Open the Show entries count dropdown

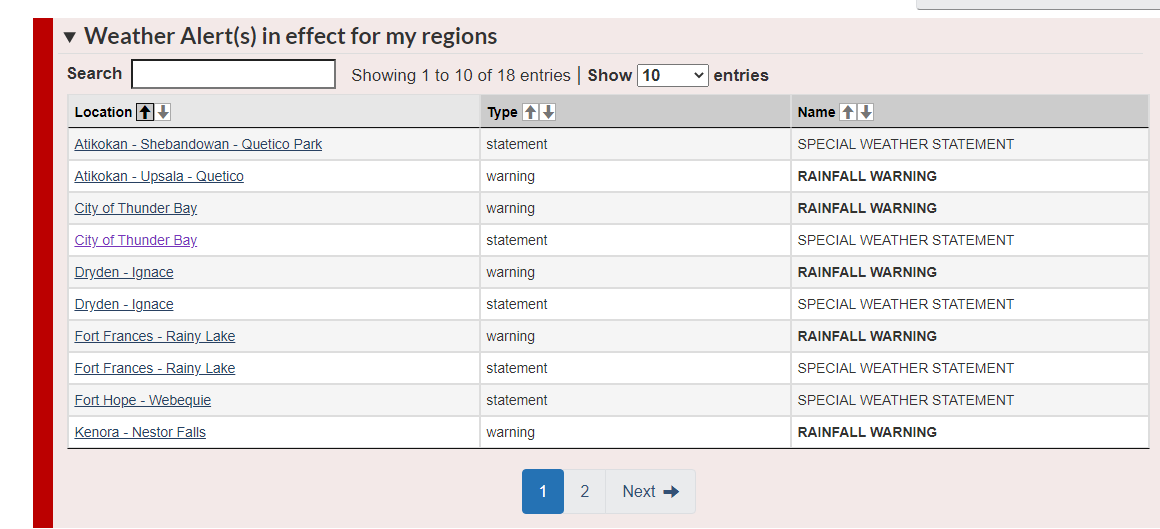coord(672,75)
